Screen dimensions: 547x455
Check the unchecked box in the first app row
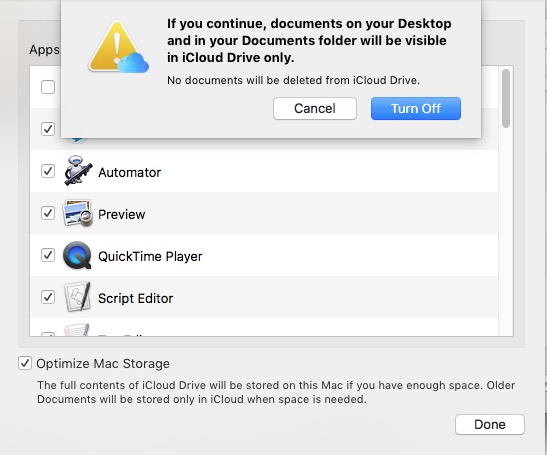coord(48,87)
